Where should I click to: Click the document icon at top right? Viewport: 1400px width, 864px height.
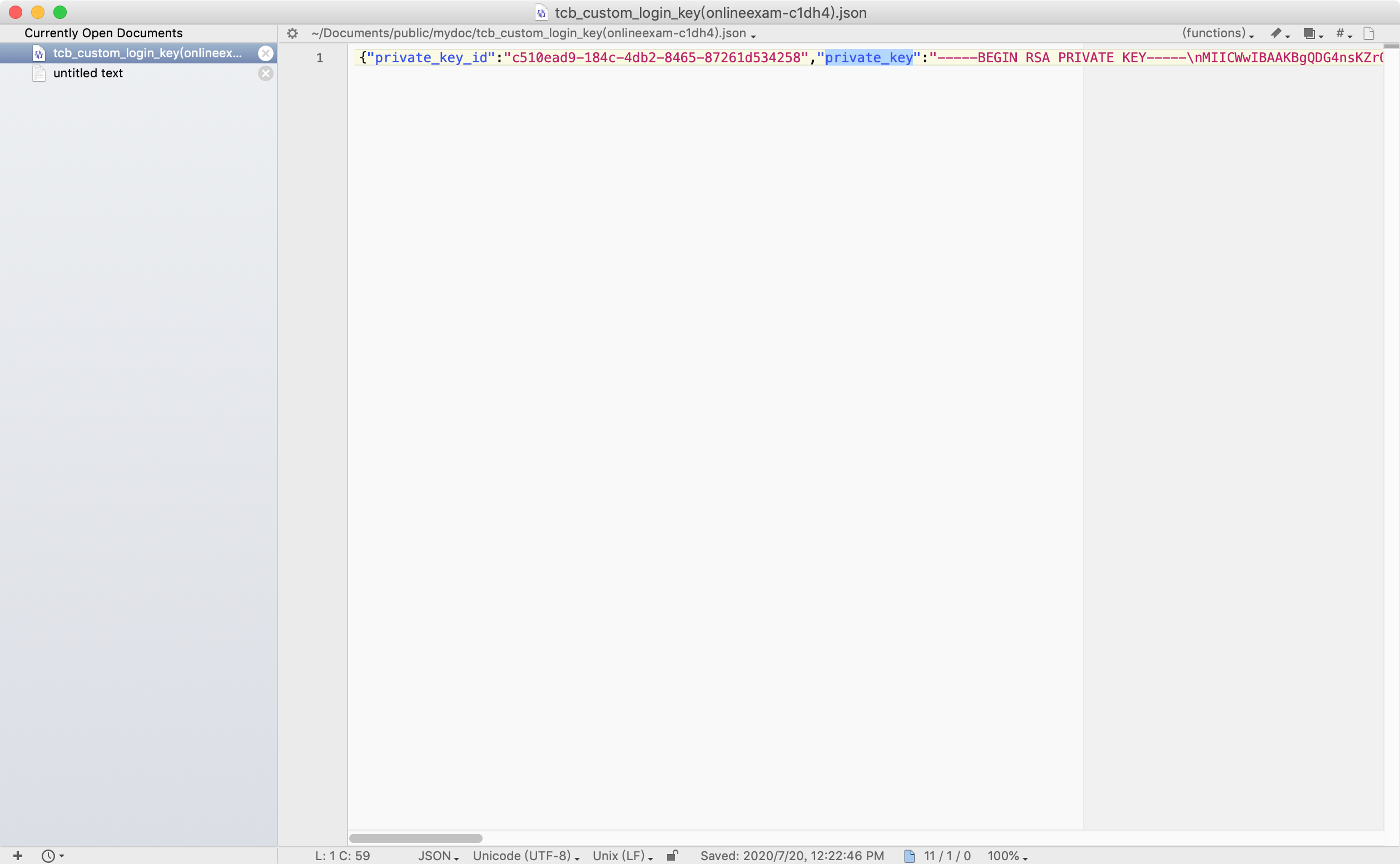click(1369, 33)
